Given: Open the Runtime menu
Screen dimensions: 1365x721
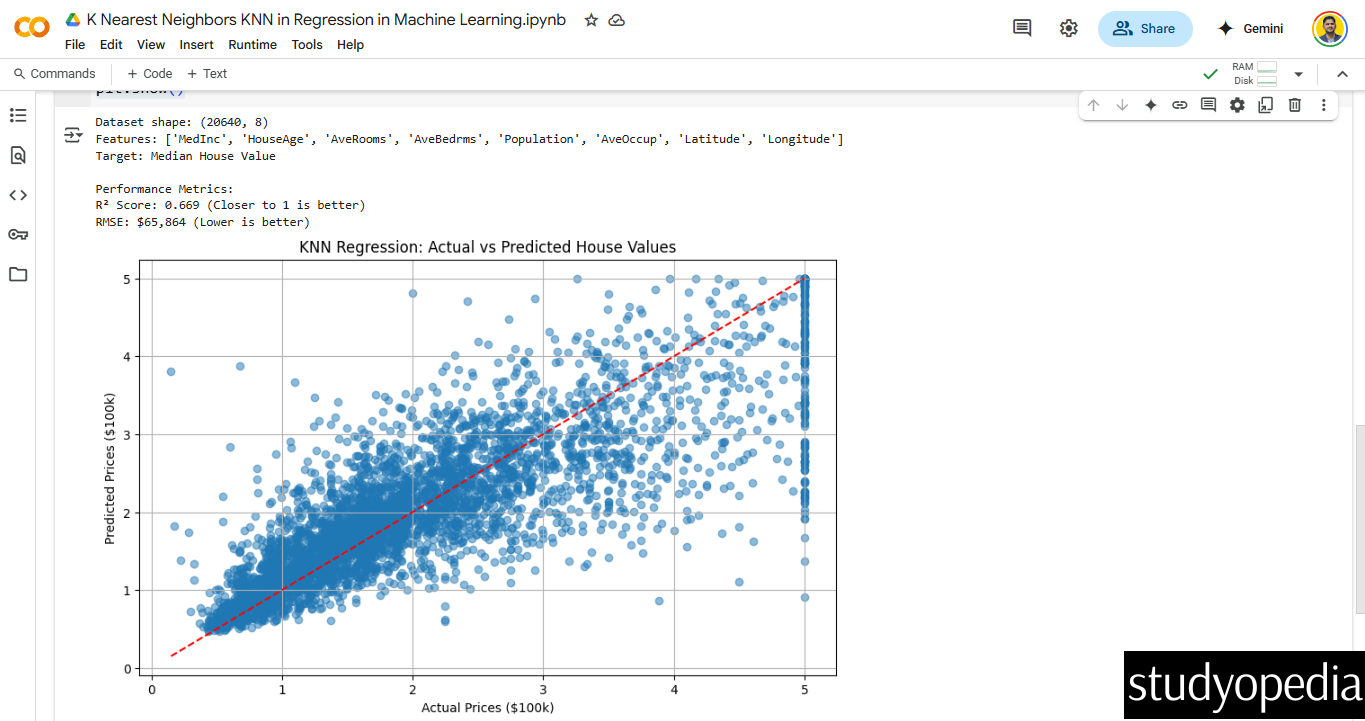Looking at the screenshot, I should click(252, 44).
